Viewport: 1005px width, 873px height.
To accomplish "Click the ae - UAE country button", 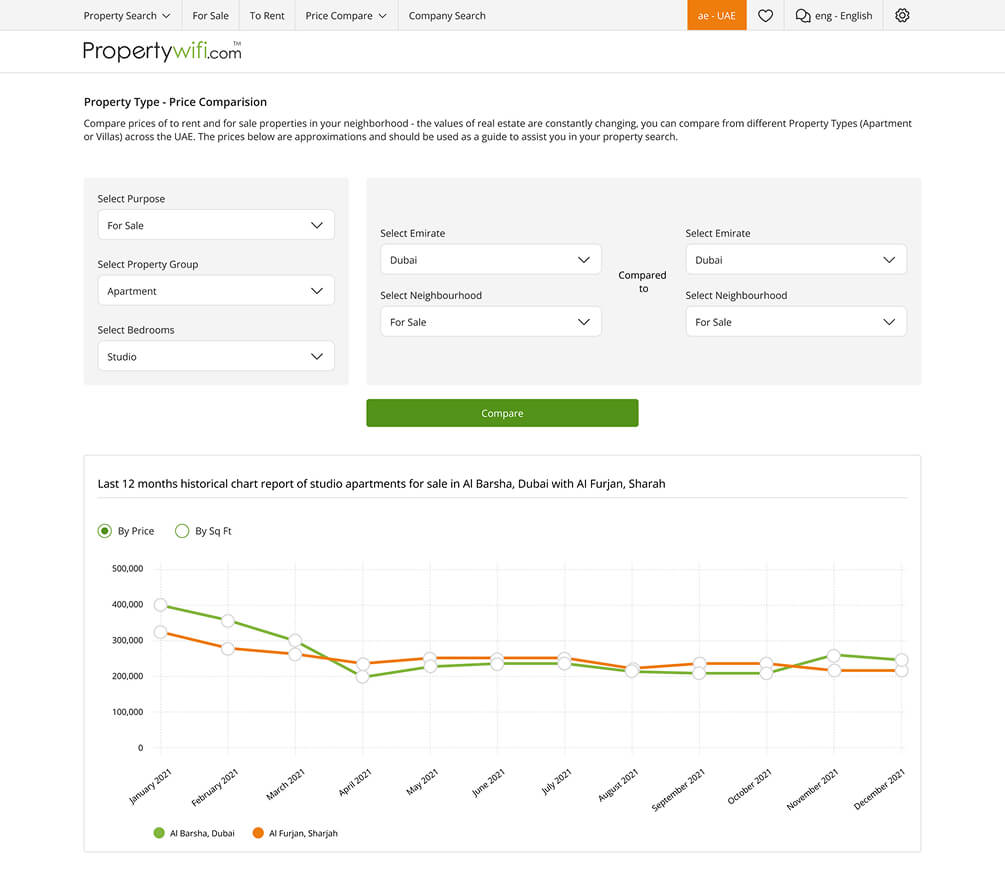I will (716, 15).
